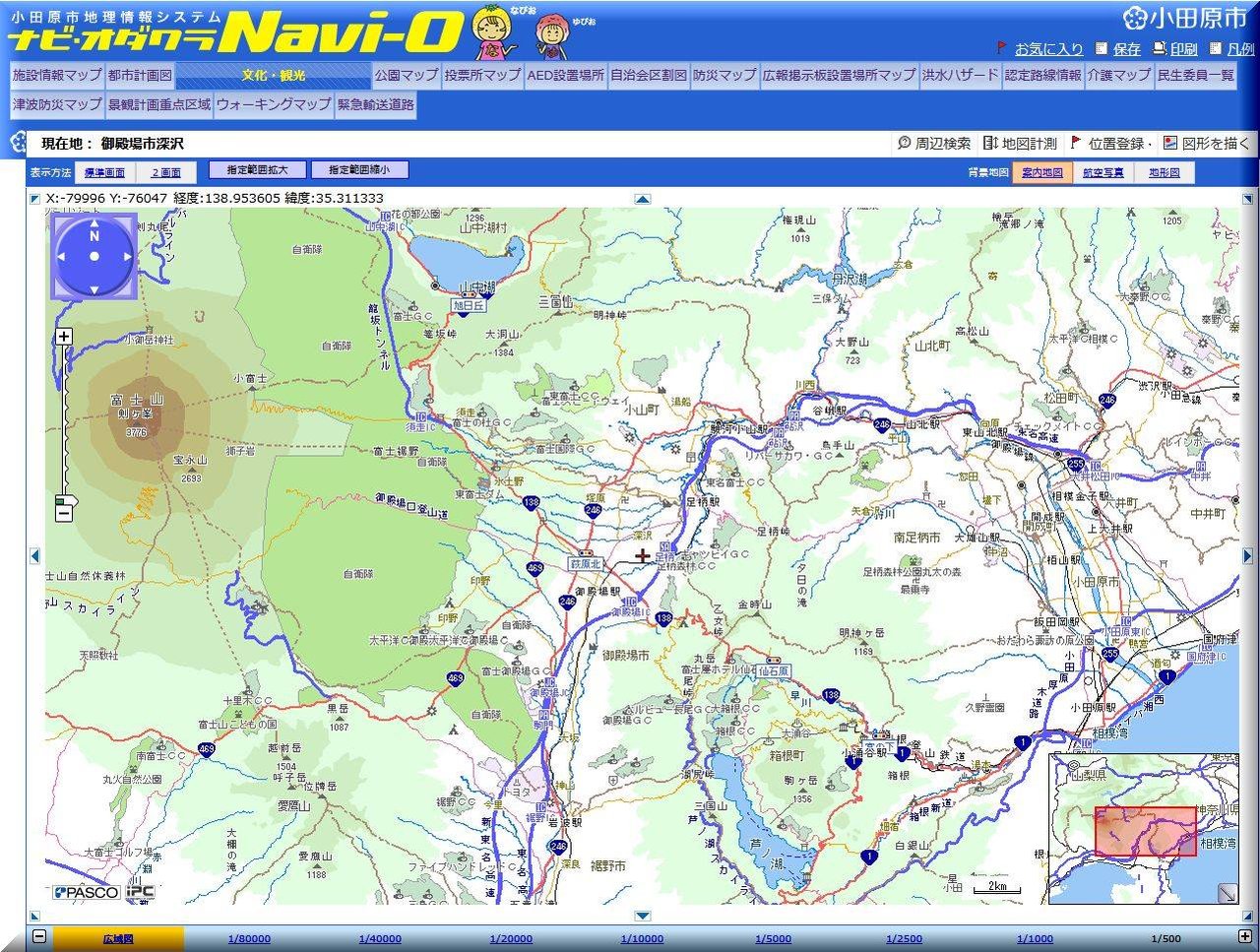Viewport: 1260px width, 952px height.
Task: Click the zoom slider handle
Action: point(65,499)
